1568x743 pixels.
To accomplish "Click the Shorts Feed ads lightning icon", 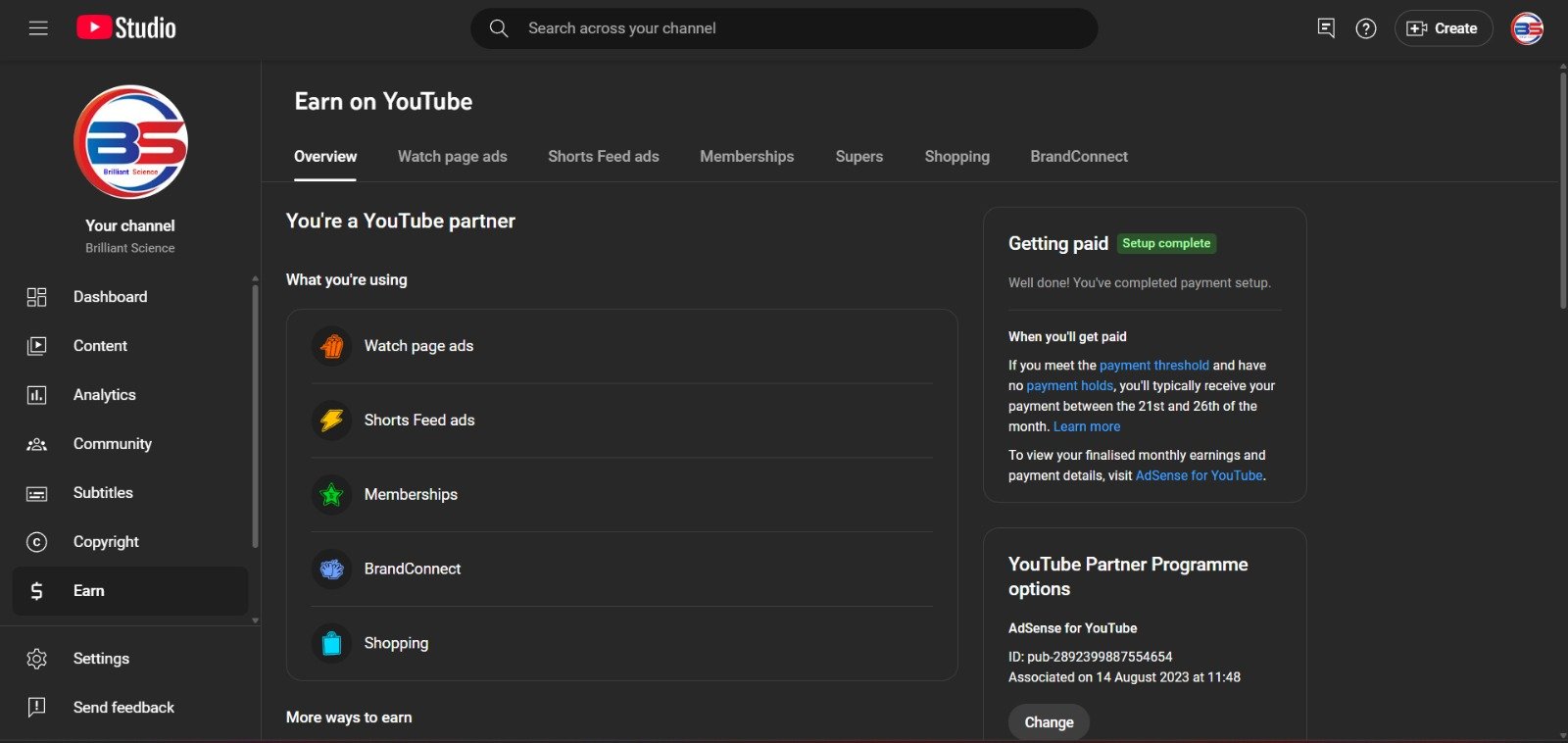I will tap(332, 421).
